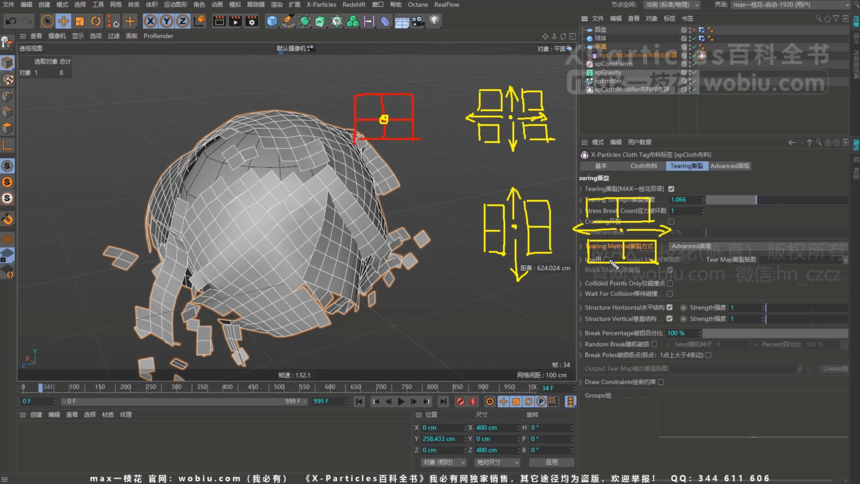Enable the Break Poles checkbox
860x484 pixels.
tap(709, 355)
